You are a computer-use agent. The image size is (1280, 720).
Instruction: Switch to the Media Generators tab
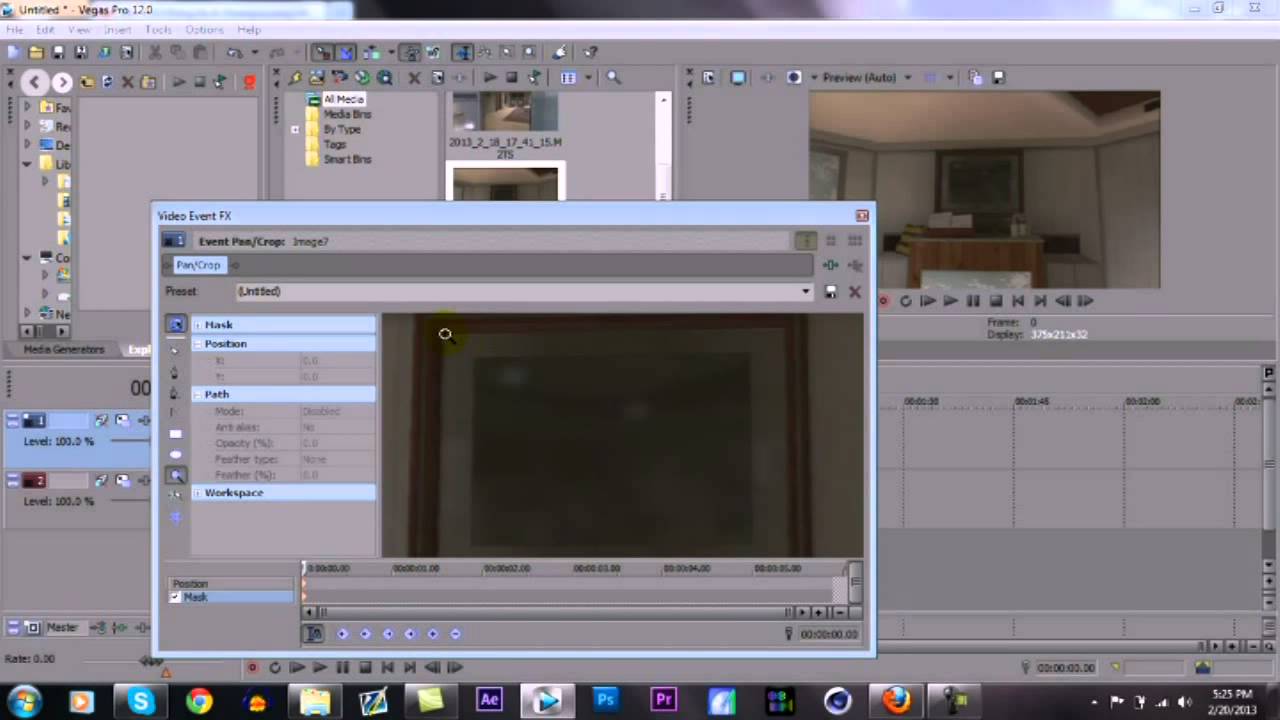(x=64, y=349)
